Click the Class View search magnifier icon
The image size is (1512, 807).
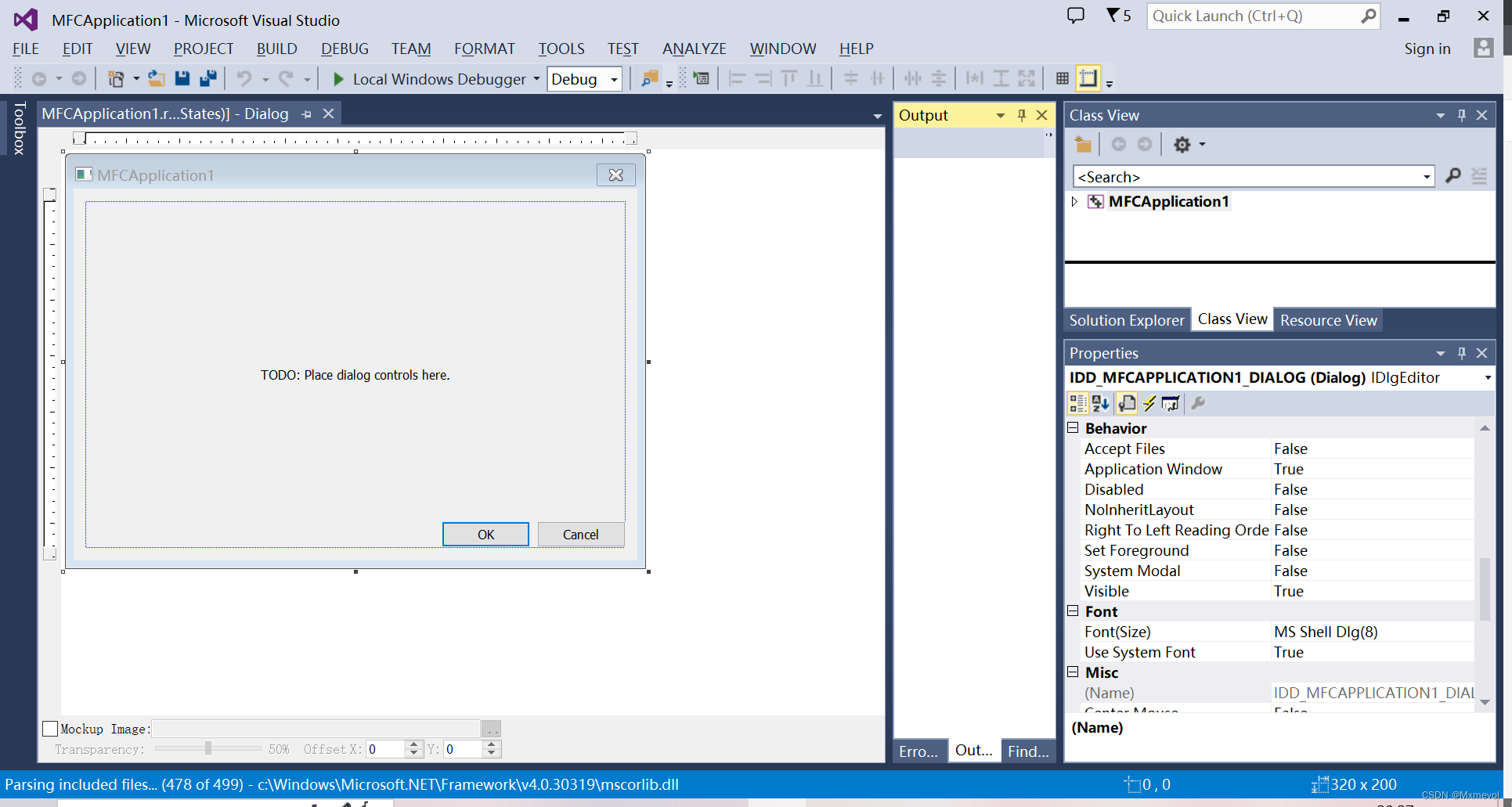[1453, 176]
